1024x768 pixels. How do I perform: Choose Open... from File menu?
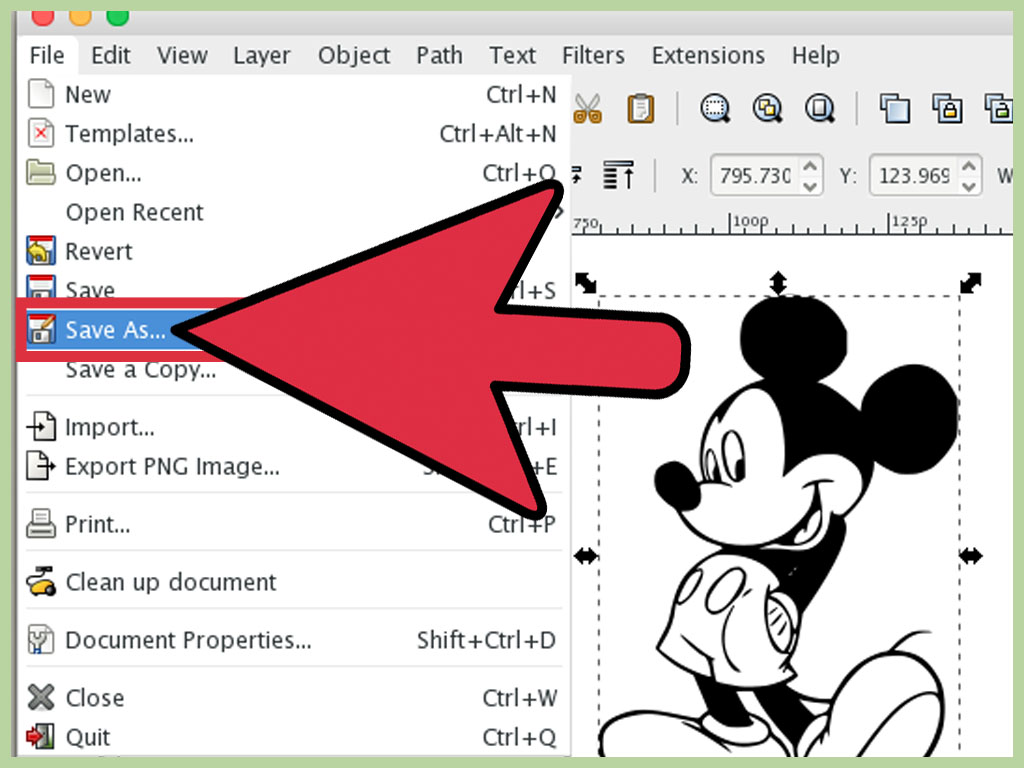pyautogui.click(x=292, y=173)
